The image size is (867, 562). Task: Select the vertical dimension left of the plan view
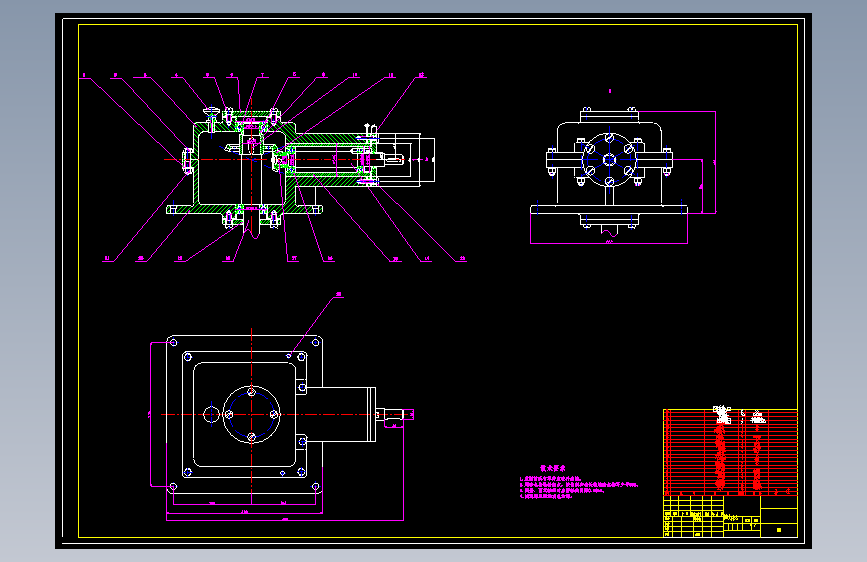(150, 414)
